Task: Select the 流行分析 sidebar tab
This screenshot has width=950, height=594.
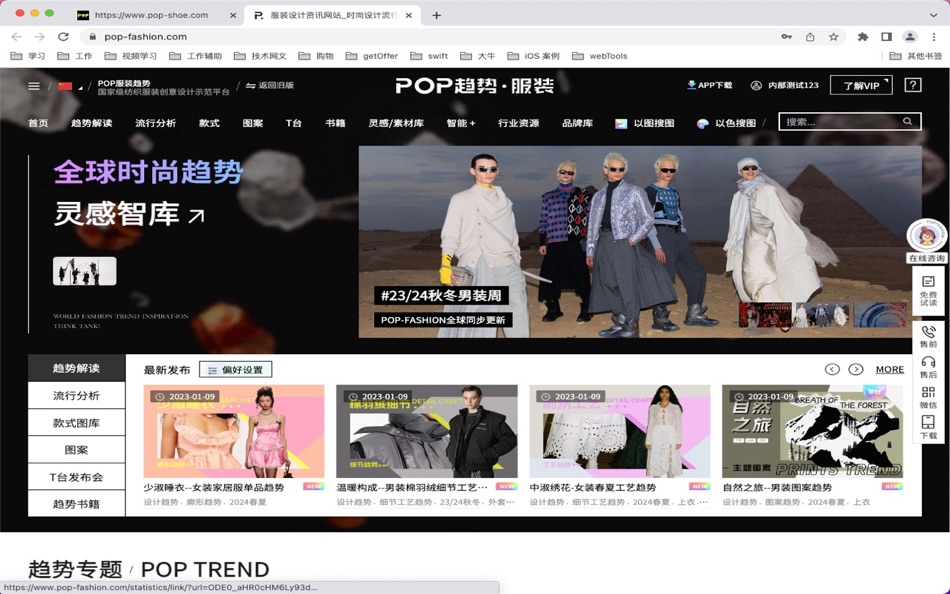Action: tap(76, 395)
